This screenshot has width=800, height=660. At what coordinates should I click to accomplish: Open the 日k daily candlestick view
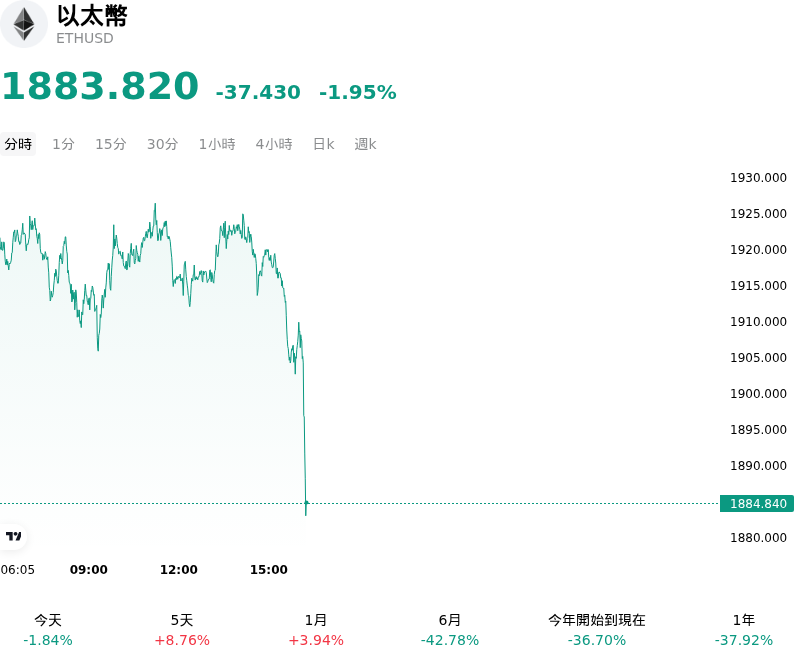tap(323, 144)
